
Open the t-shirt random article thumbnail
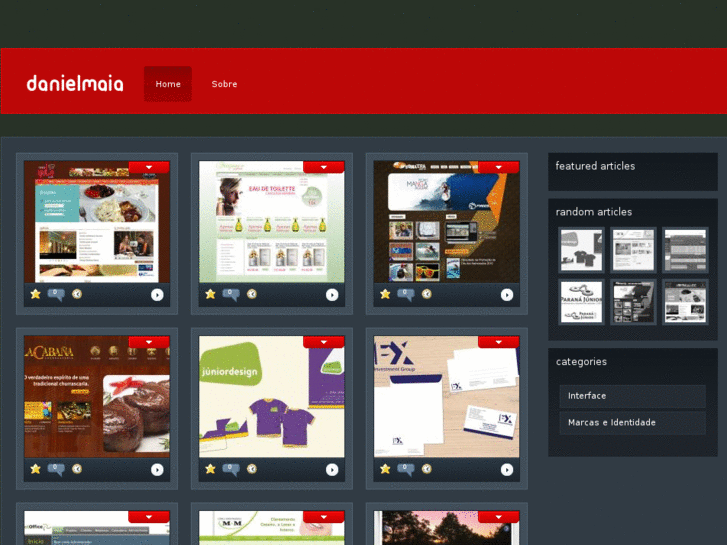(581, 250)
